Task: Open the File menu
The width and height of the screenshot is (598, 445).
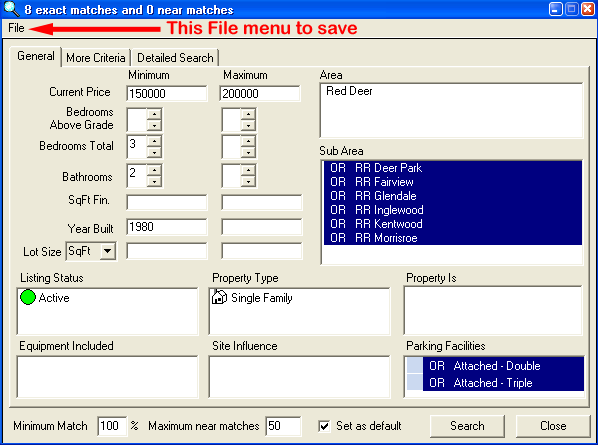Action: tap(16, 28)
